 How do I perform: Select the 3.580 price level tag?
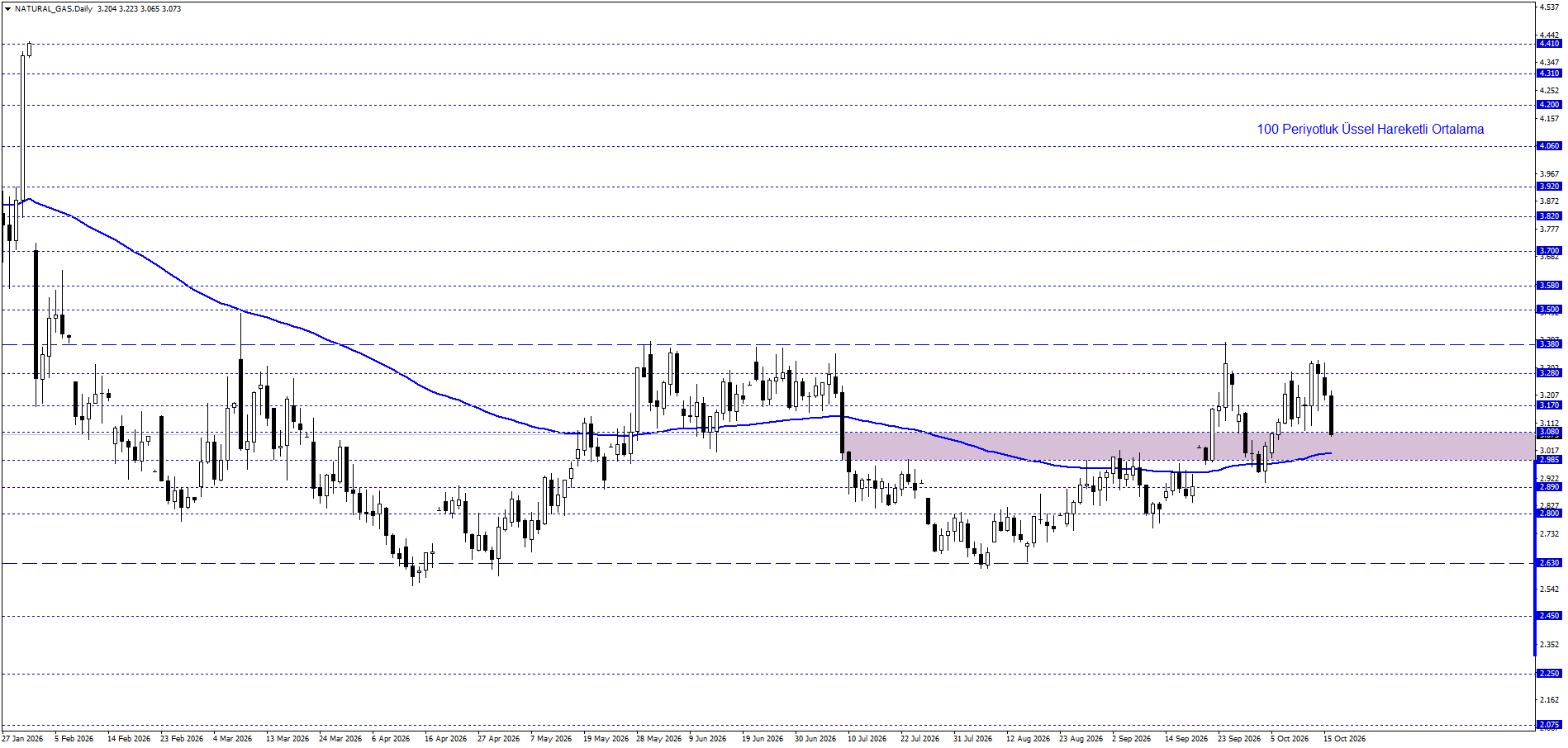coord(1549,286)
